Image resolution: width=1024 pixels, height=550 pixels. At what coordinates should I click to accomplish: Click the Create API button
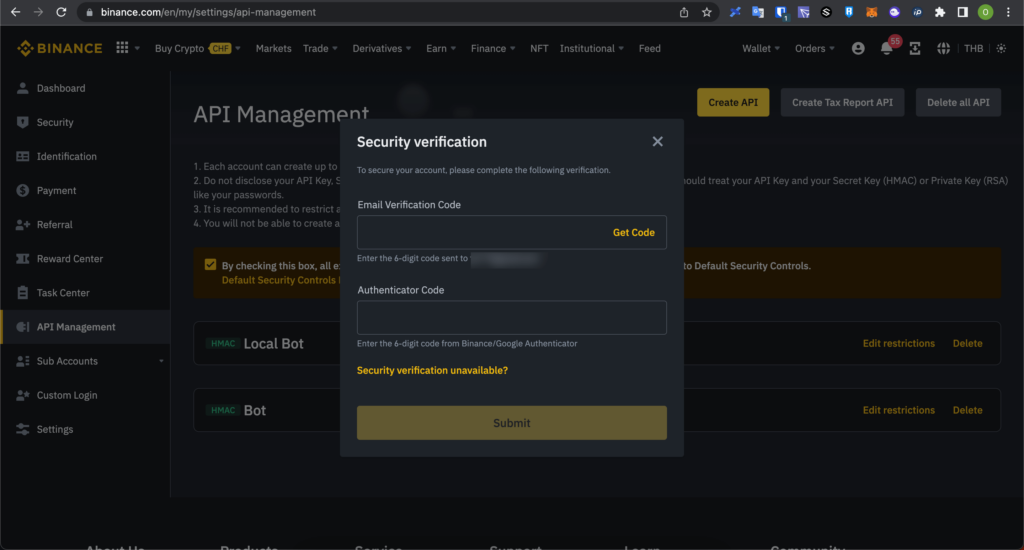click(733, 103)
